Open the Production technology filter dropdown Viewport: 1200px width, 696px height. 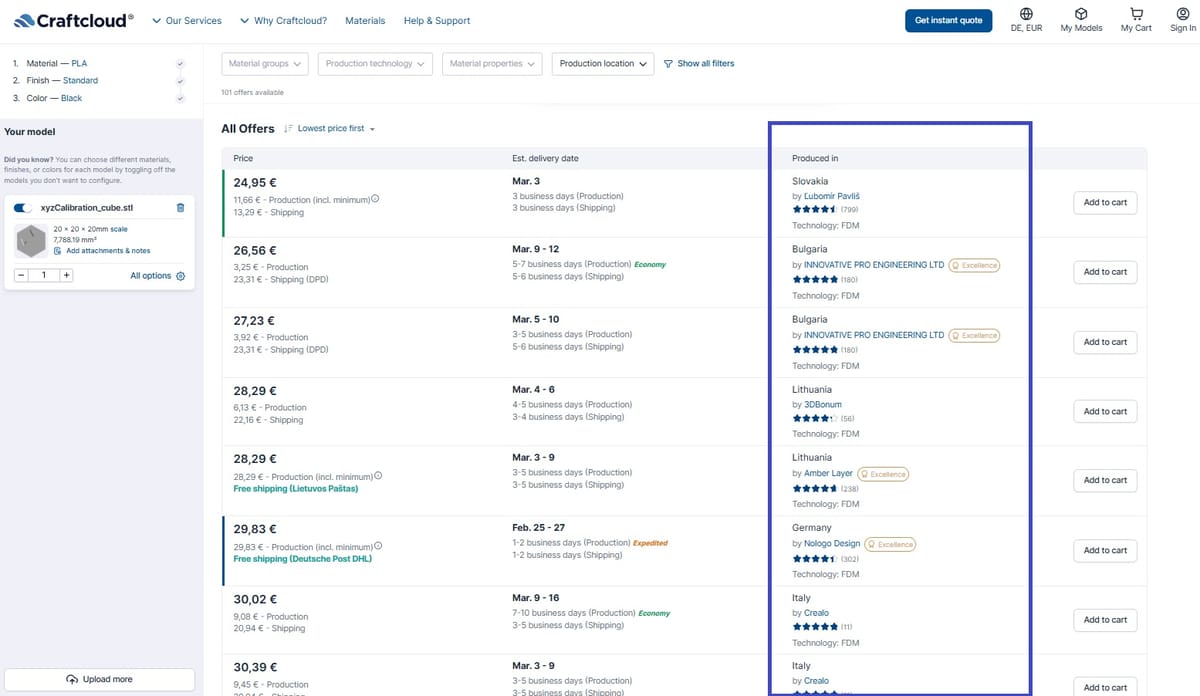coord(375,64)
